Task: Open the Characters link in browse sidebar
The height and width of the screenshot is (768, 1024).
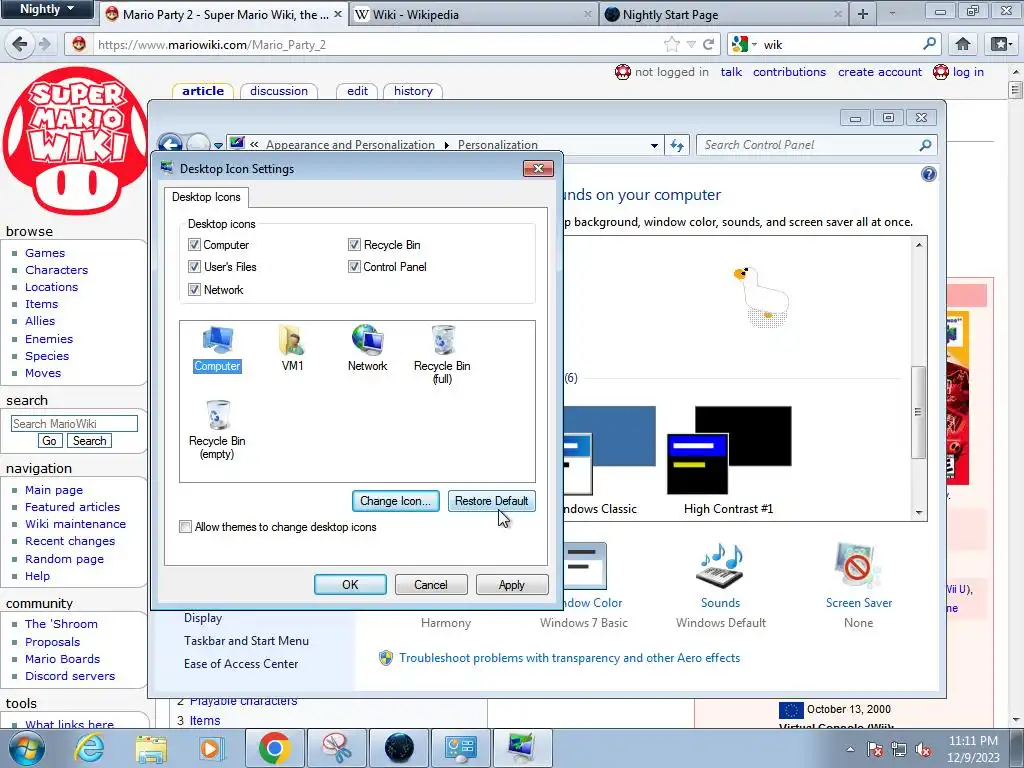Action: pyautogui.click(x=56, y=270)
